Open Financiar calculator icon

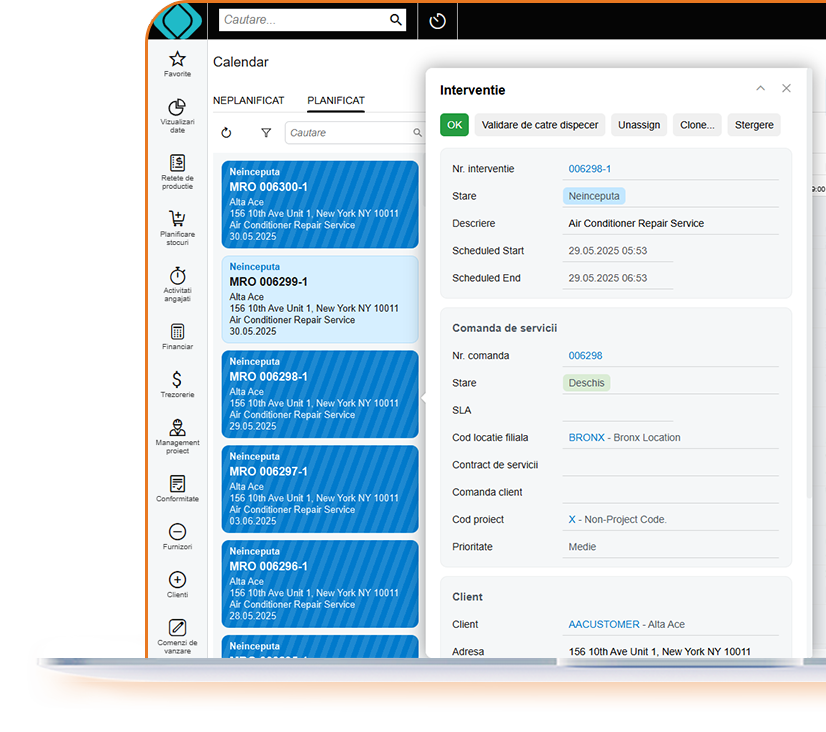pos(177,332)
